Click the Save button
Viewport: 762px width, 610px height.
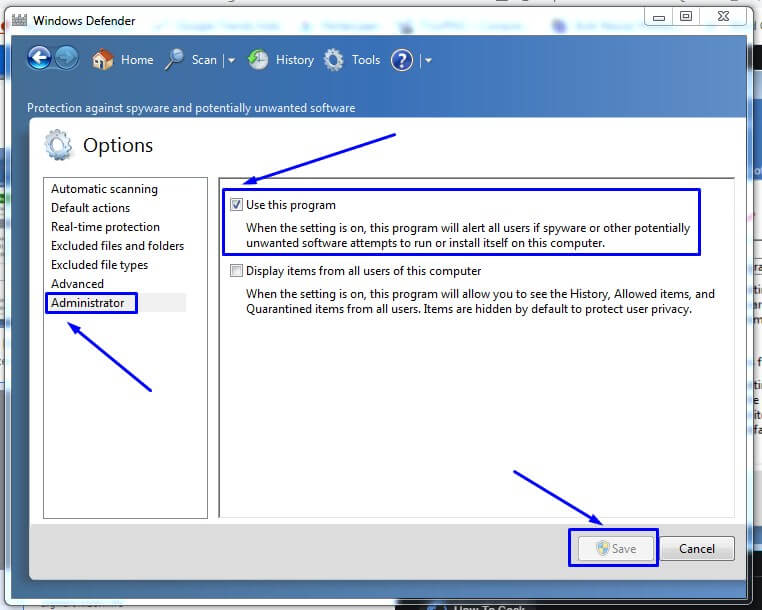616,549
